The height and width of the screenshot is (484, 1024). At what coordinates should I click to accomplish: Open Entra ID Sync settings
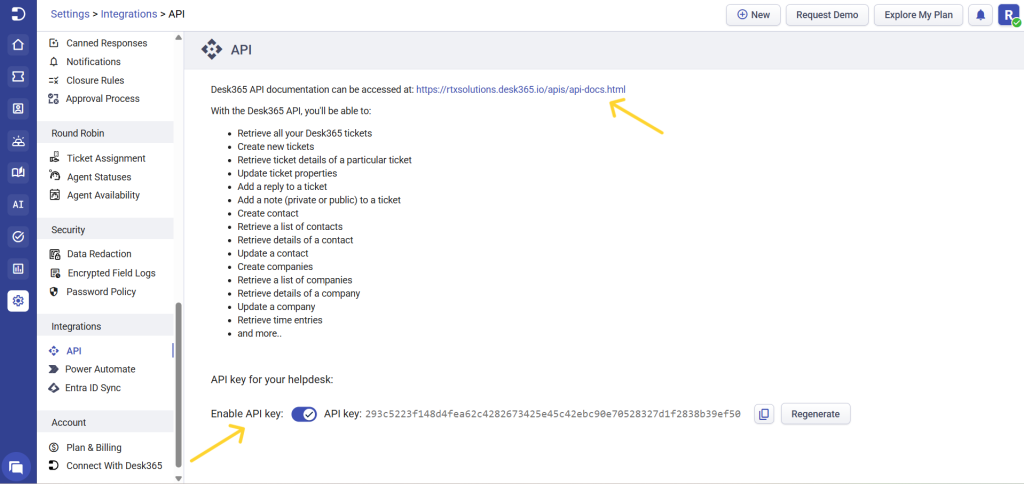(x=93, y=387)
